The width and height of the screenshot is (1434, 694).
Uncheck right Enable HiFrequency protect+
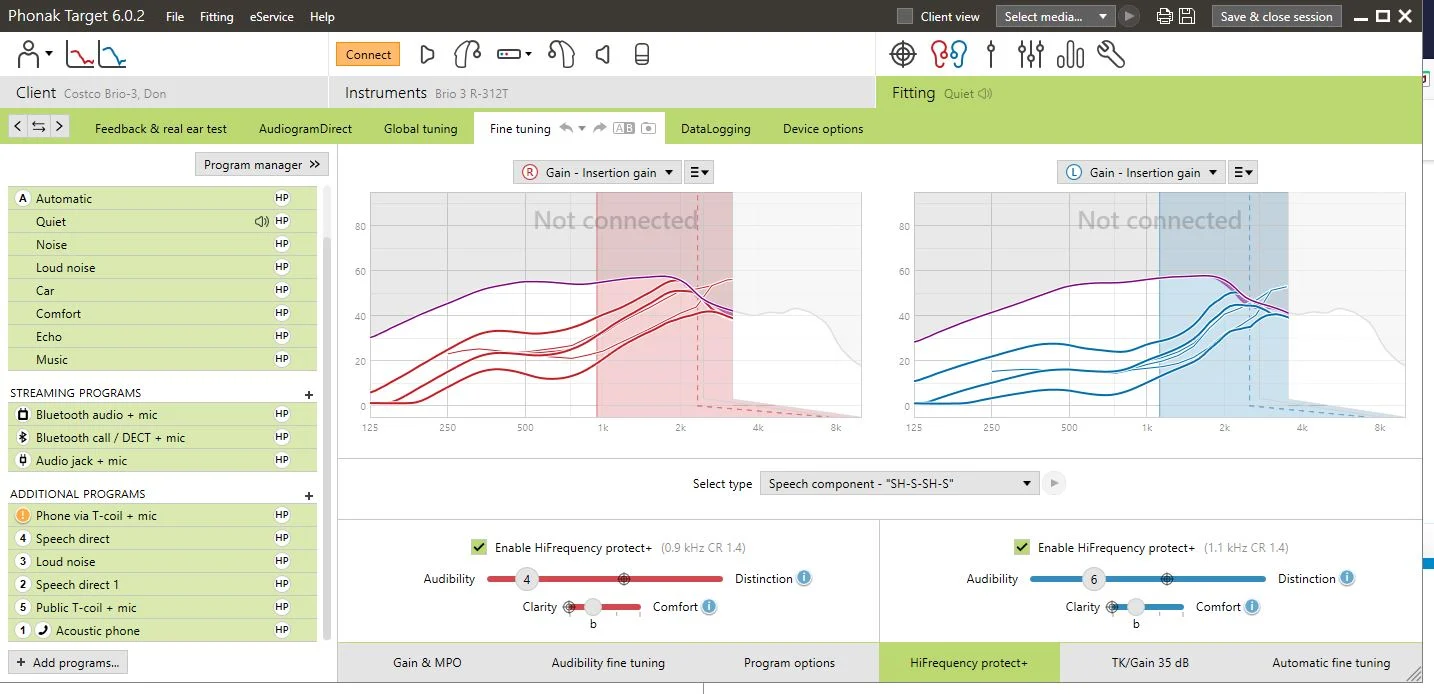pyautogui.click(x=479, y=547)
